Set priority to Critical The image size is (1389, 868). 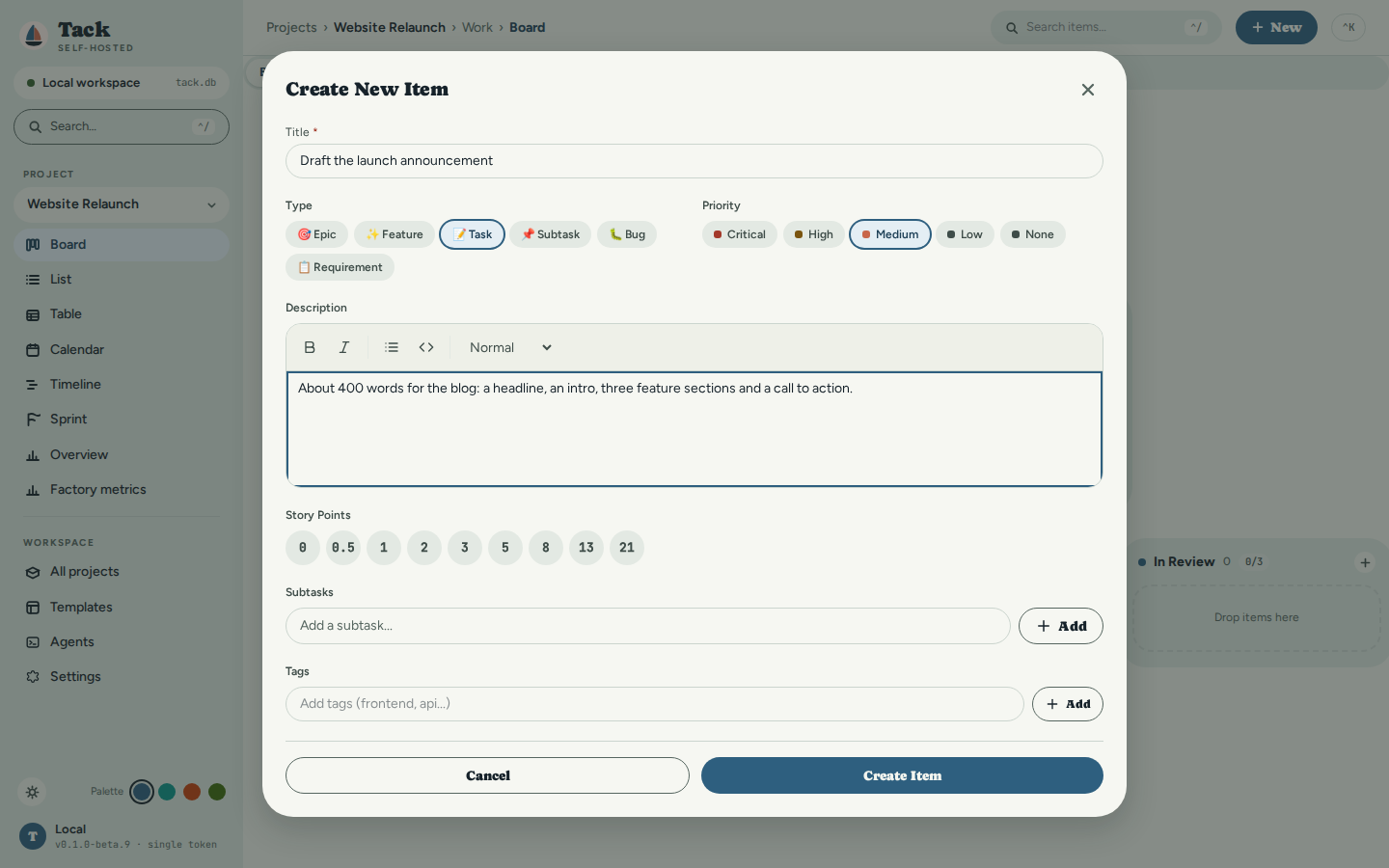click(x=740, y=234)
